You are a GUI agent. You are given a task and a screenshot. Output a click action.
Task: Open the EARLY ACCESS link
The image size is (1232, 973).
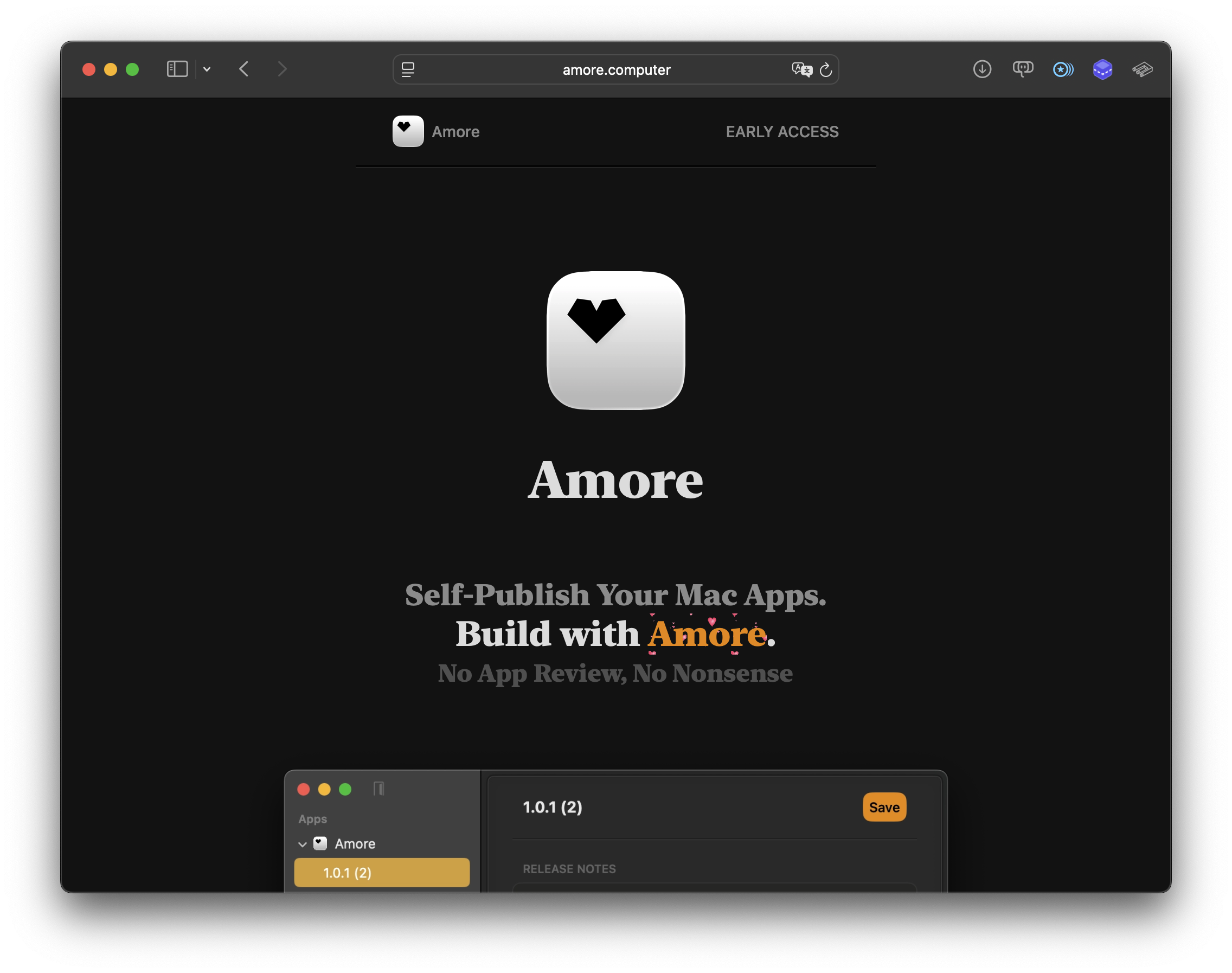pos(781,132)
